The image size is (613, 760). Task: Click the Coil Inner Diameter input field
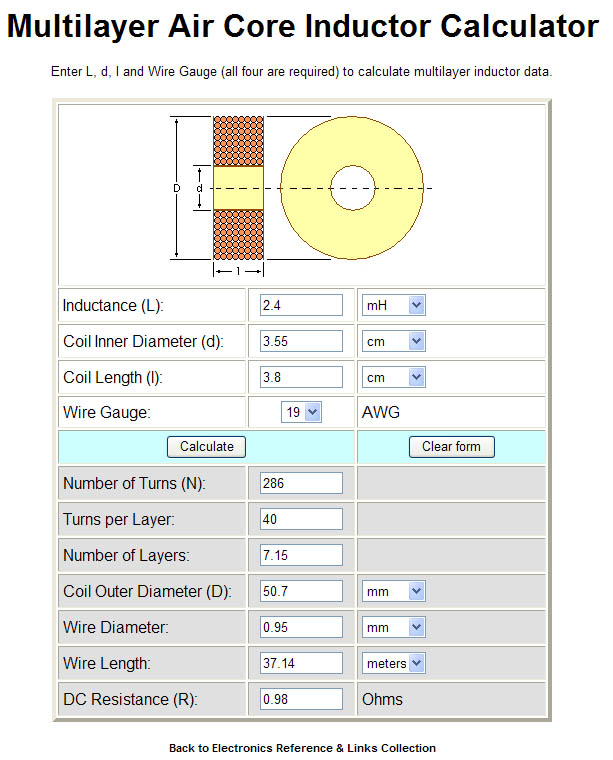tap(301, 341)
